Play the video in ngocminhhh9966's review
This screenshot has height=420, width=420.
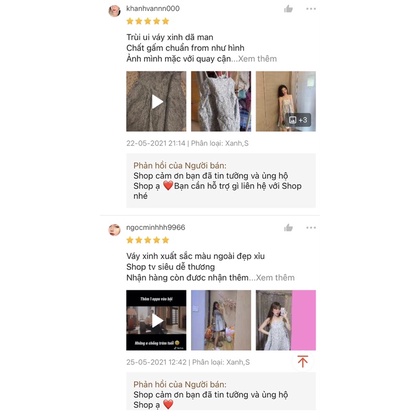point(156,320)
